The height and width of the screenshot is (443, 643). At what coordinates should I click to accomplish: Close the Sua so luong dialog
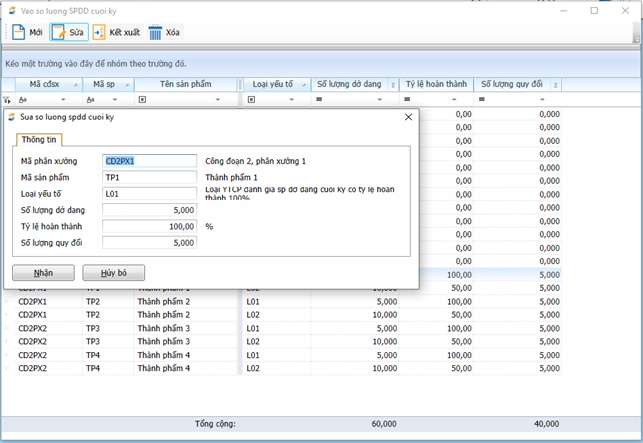[408, 117]
